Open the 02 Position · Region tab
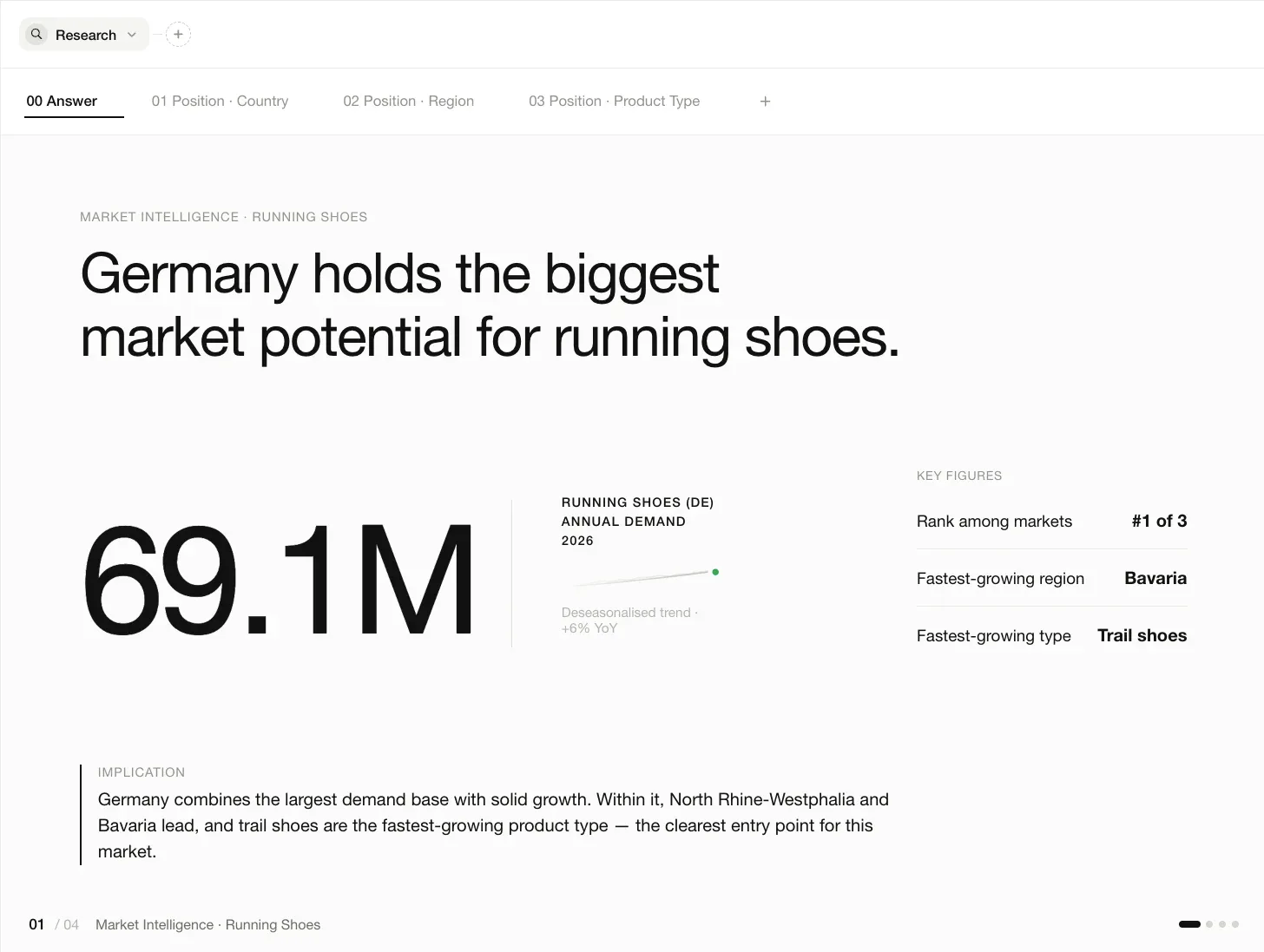 [408, 101]
